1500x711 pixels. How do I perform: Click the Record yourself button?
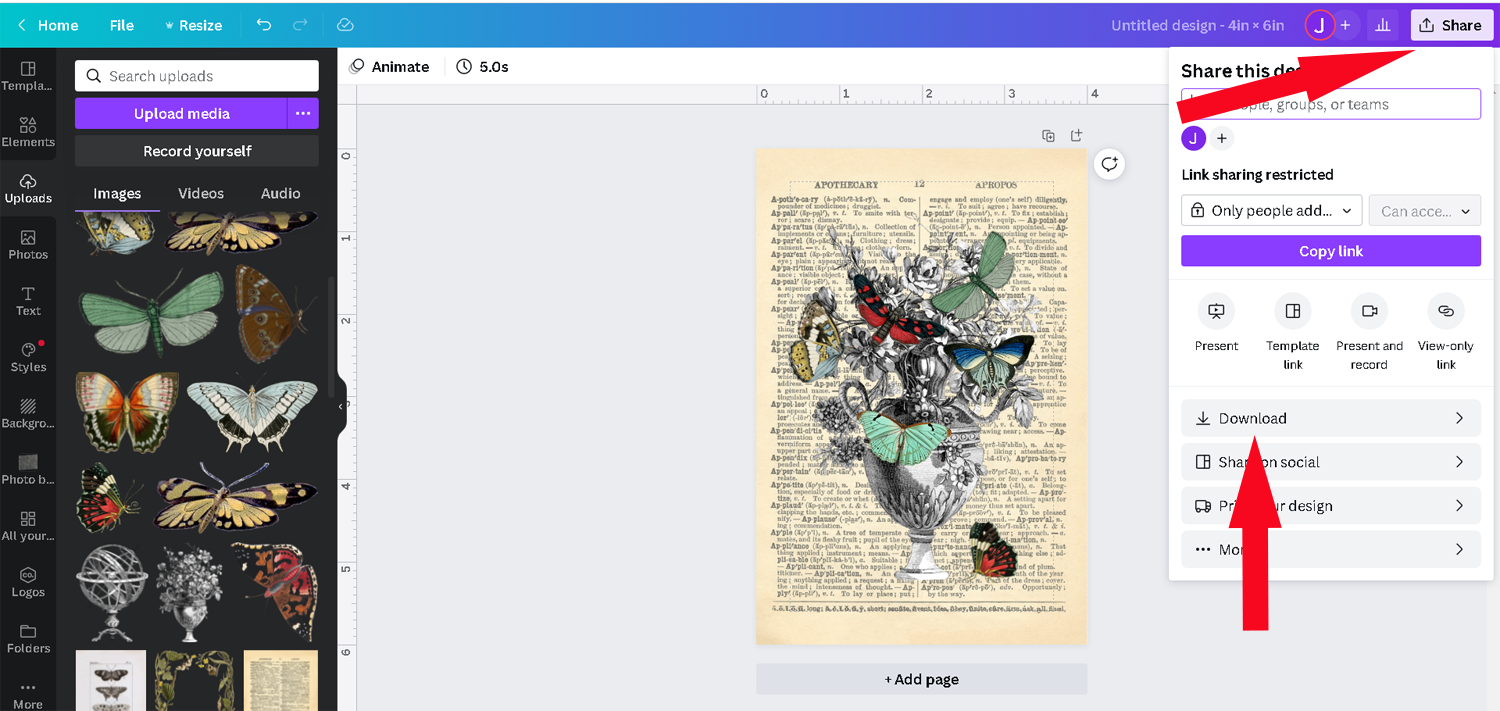197,151
